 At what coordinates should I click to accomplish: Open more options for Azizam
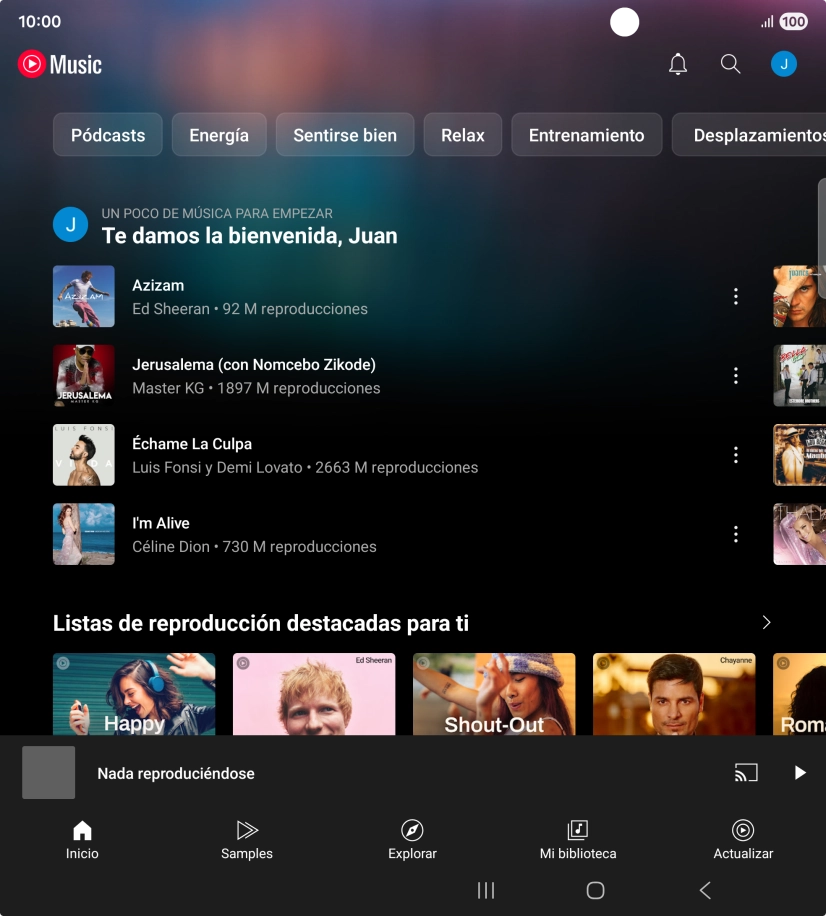(736, 297)
